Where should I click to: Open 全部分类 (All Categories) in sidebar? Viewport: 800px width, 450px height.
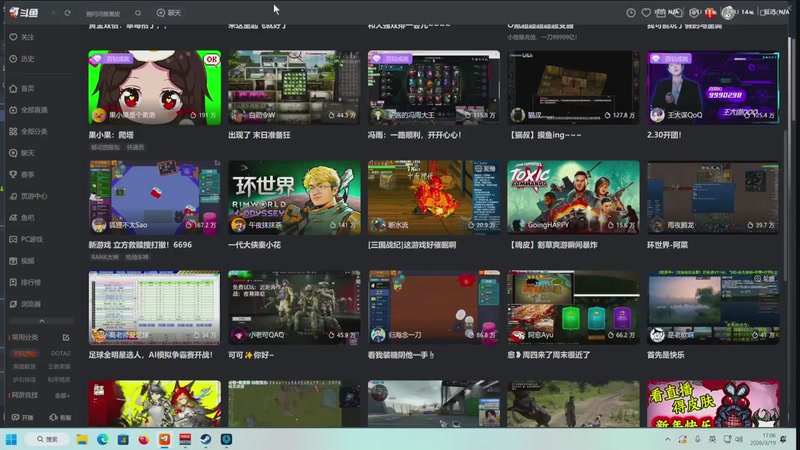tap(28, 131)
